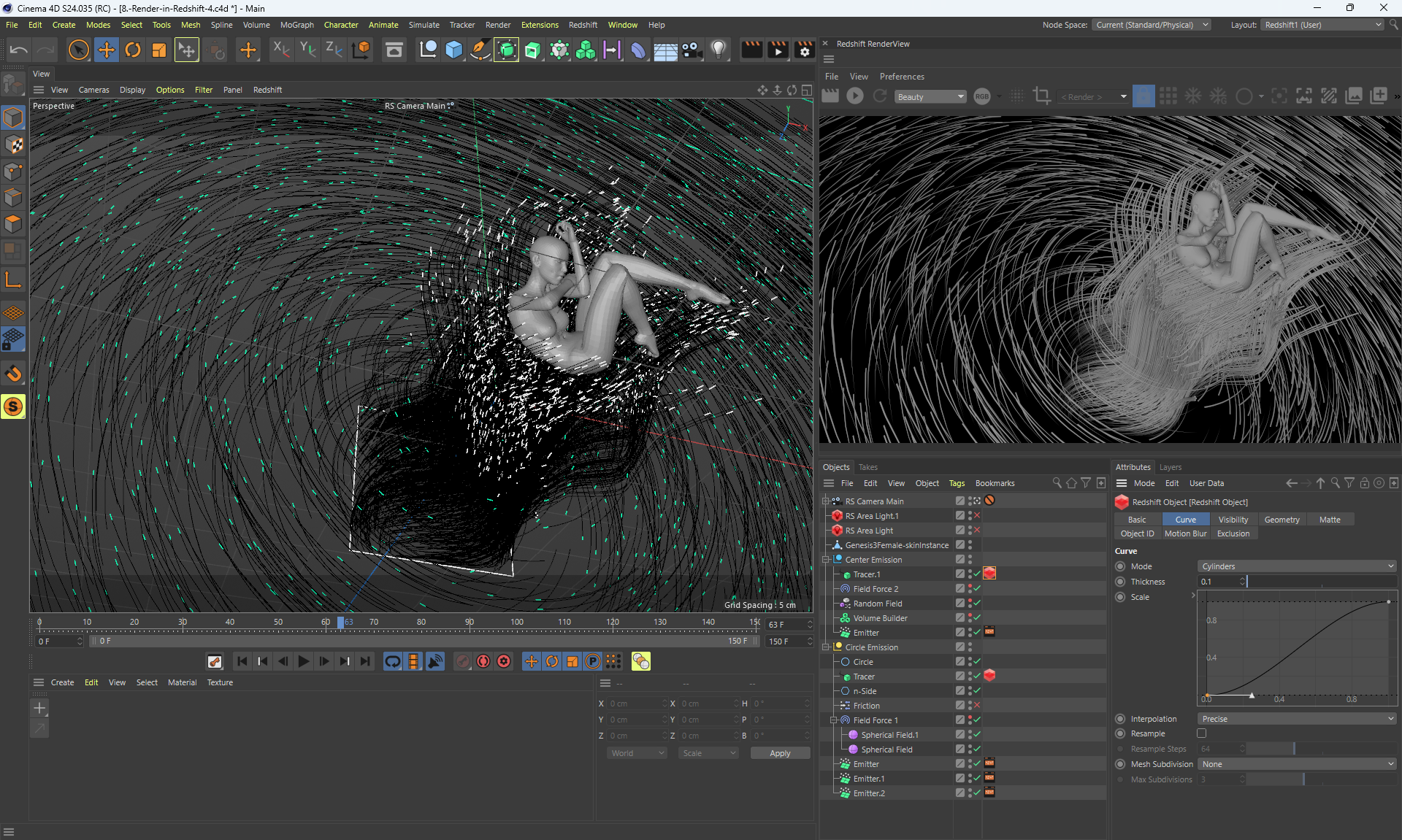Open the MoGraph menu
This screenshot has height=840, width=1402.
point(296,25)
